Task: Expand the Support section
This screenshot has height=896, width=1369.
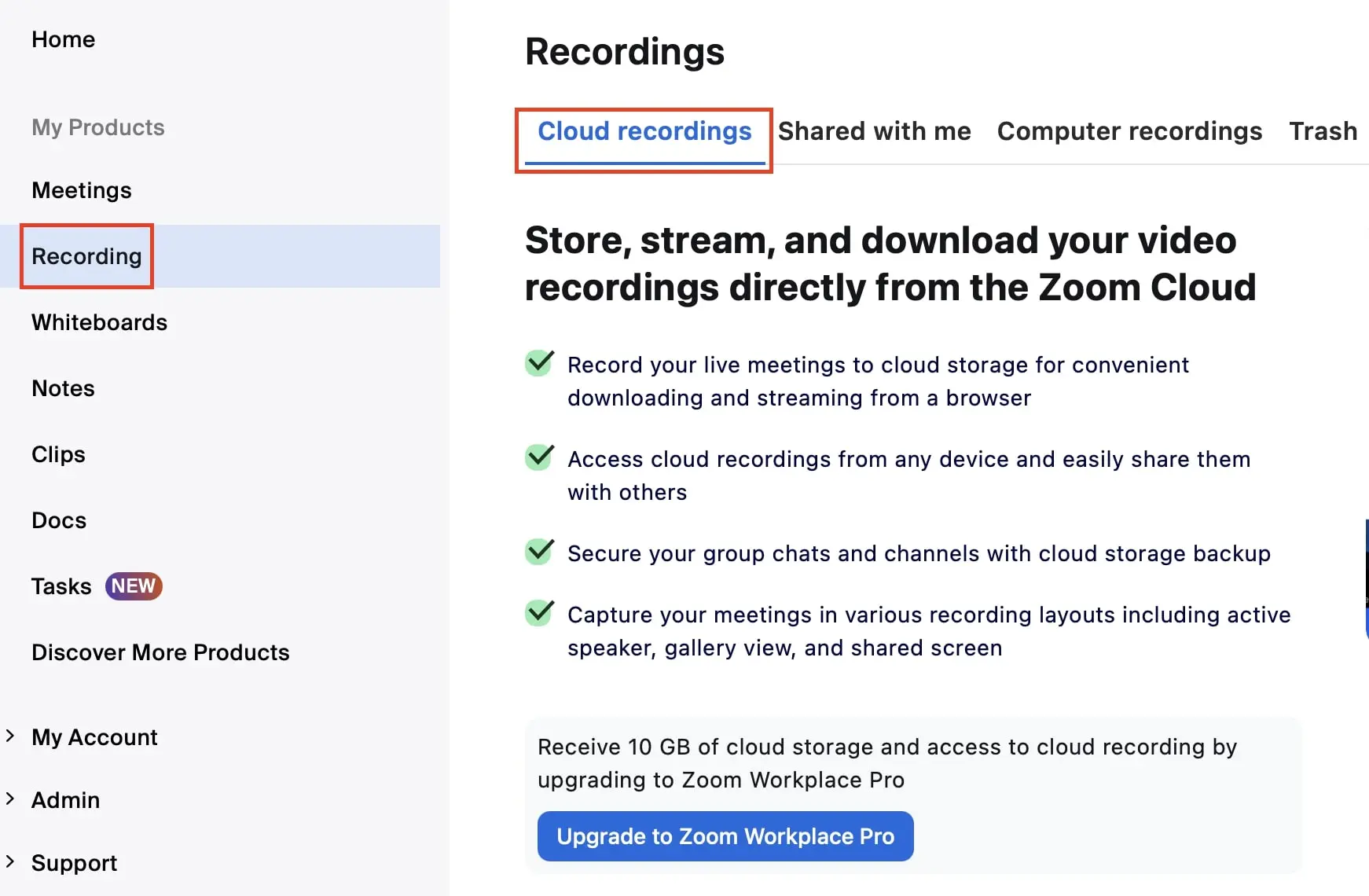Action: pyautogui.click(x=74, y=862)
